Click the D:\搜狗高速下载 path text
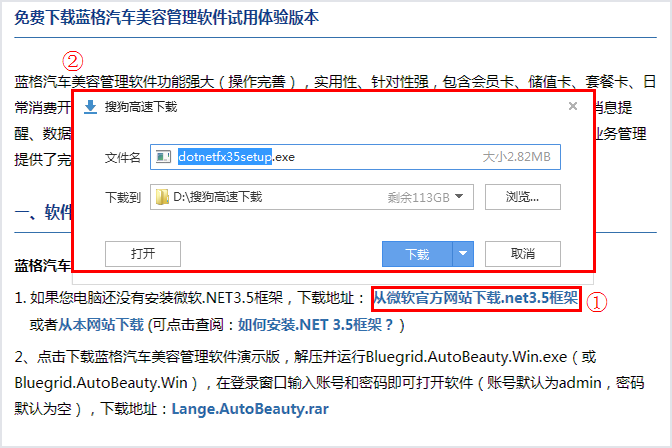 point(217,197)
